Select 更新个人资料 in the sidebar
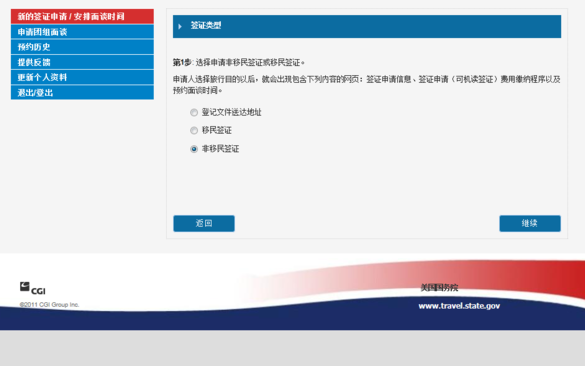Screen dimensions: 585x366 (82, 77)
